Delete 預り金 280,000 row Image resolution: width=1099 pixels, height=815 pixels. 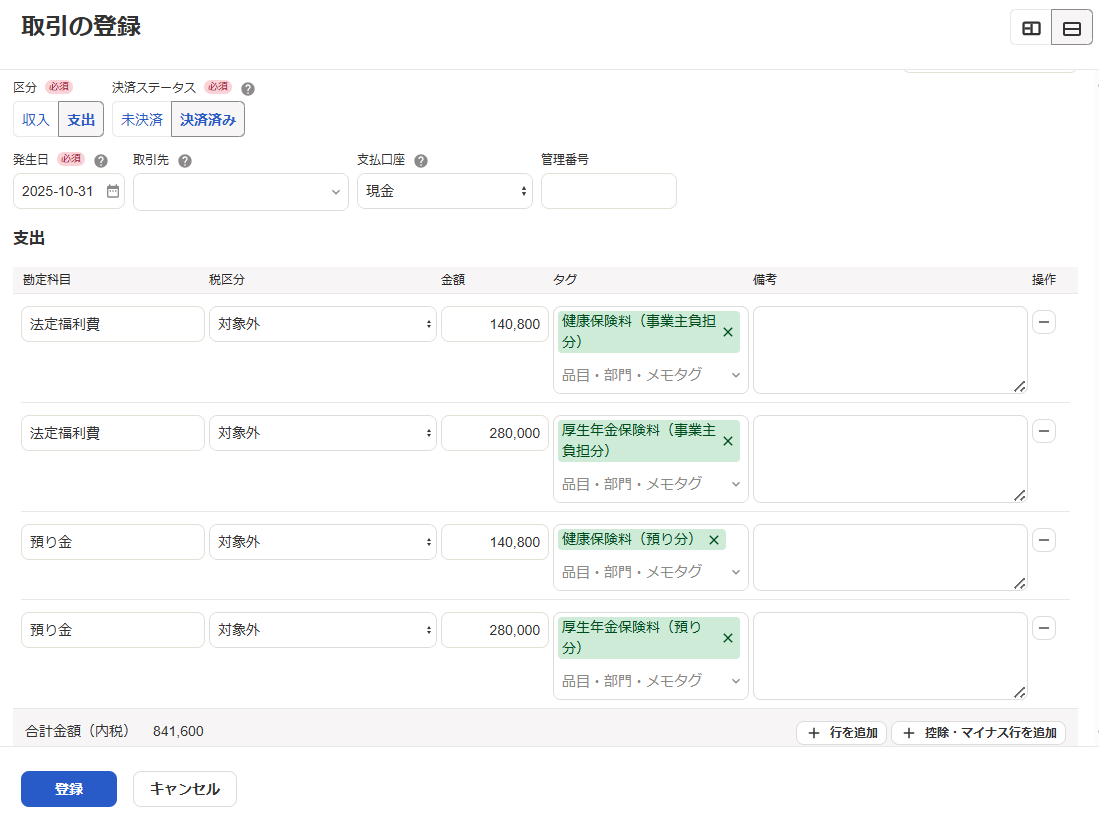(1044, 628)
